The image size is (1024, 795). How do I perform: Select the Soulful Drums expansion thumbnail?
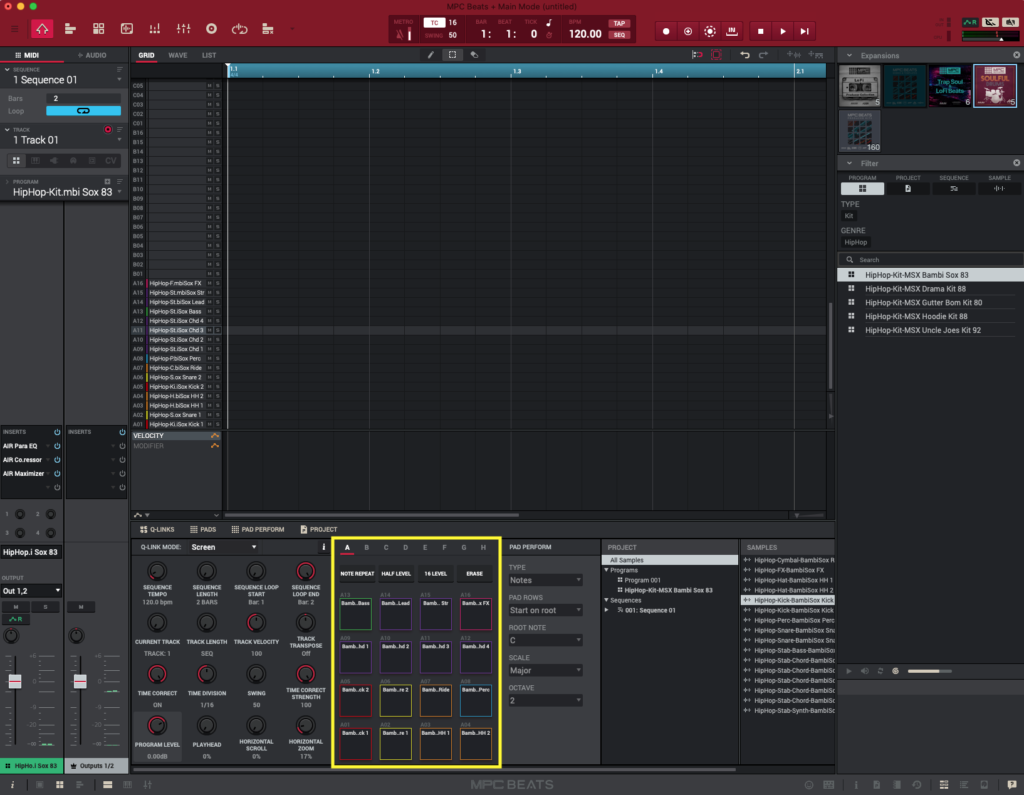click(995, 86)
